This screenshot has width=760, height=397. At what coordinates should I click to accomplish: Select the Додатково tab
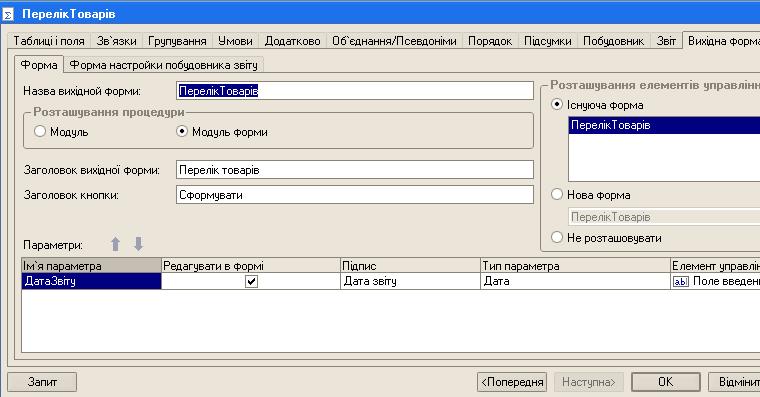292,41
